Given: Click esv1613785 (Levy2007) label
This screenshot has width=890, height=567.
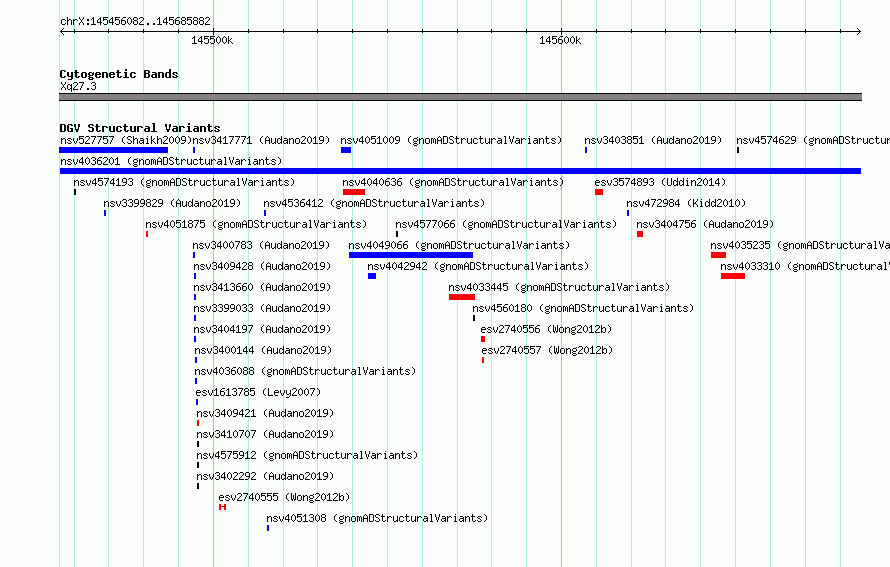Looking at the screenshot, I should point(258,392).
